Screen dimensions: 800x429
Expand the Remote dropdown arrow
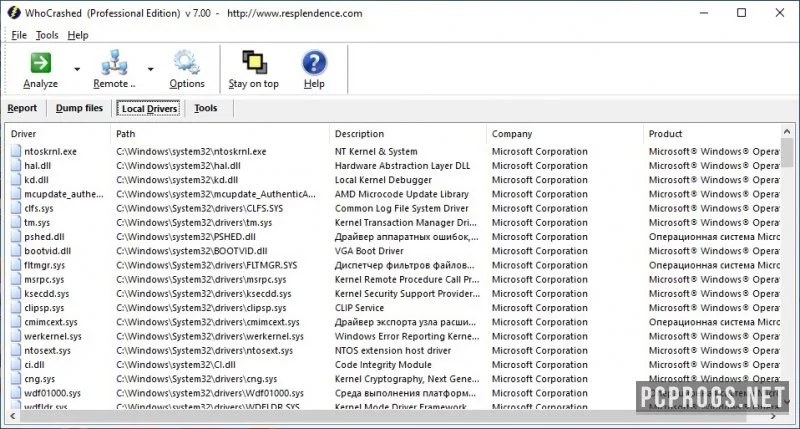tap(151, 69)
